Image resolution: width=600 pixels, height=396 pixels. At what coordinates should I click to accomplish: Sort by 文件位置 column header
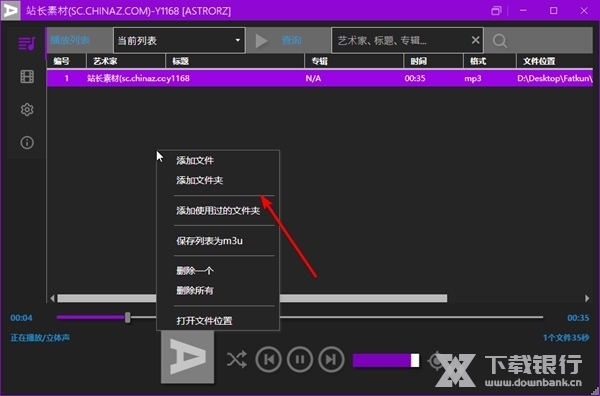(539, 61)
